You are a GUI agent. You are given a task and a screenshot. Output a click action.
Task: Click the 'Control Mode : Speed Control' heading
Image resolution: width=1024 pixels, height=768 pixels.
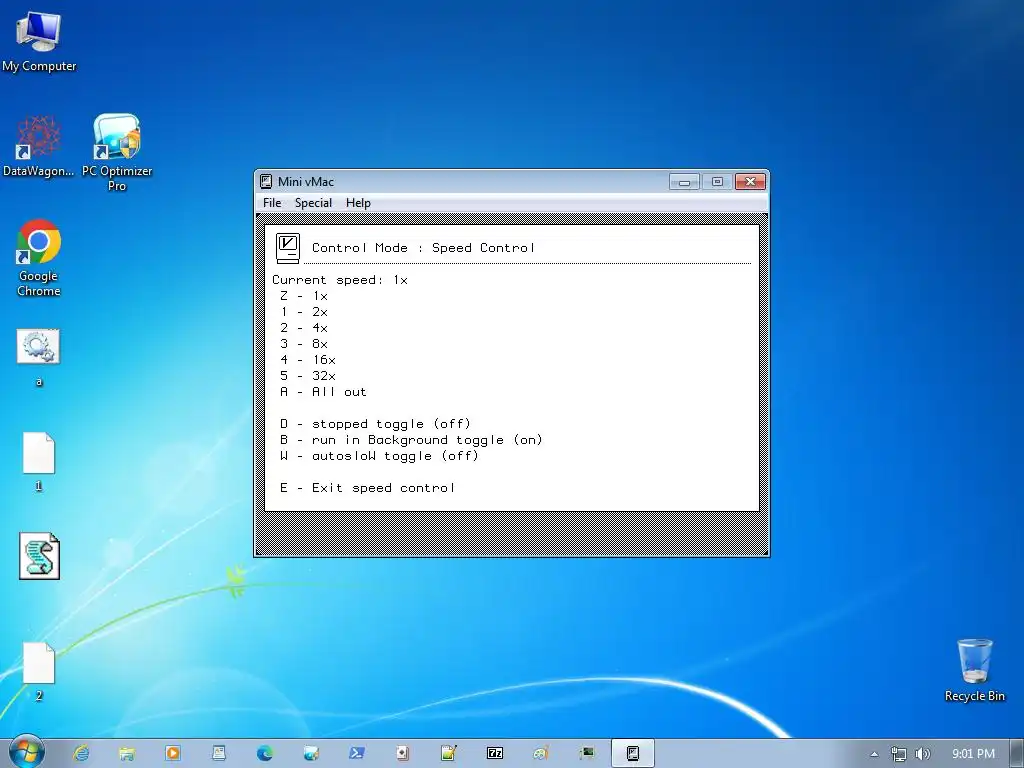423,248
